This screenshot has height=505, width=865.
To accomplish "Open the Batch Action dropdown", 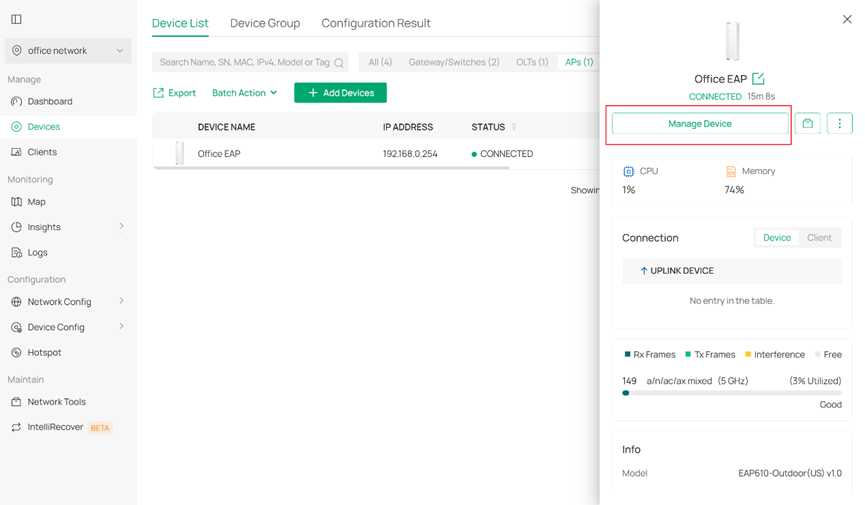I will (244, 93).
